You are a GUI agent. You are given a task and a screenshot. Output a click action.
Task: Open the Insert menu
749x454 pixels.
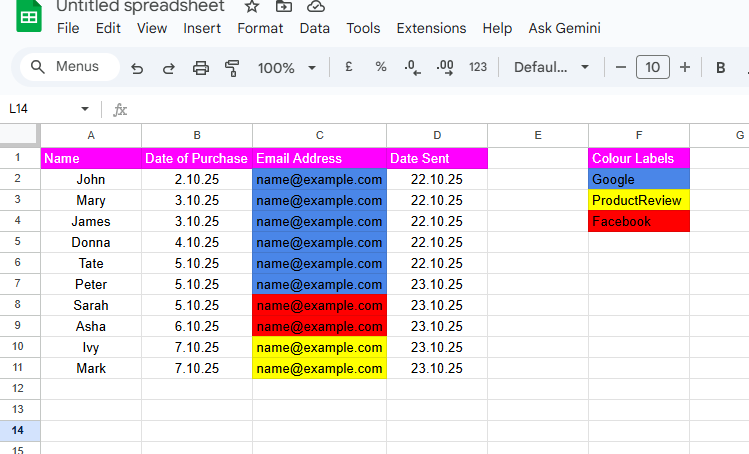coord(202,28)
